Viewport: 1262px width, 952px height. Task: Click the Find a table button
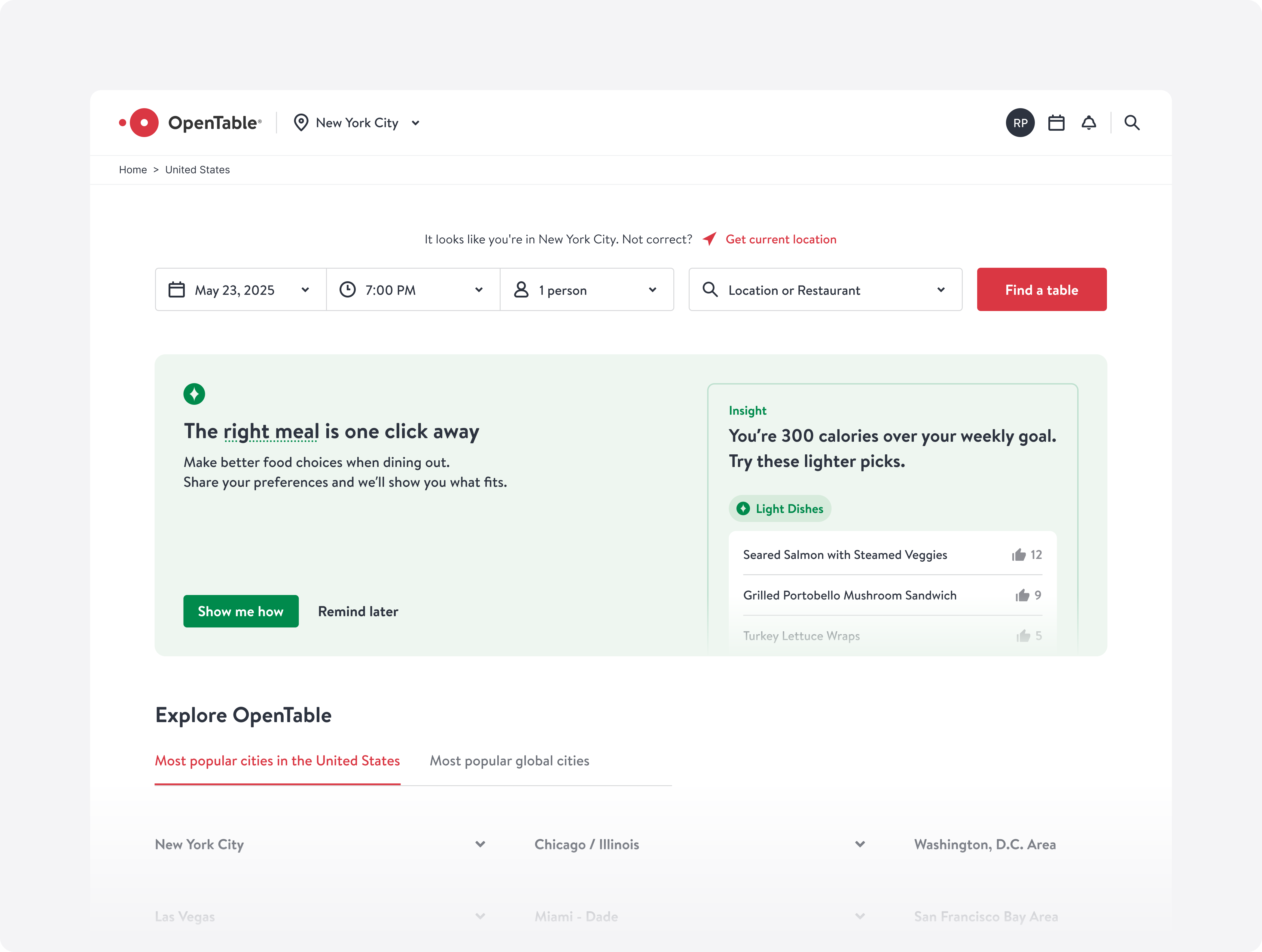coord(1041,290)
